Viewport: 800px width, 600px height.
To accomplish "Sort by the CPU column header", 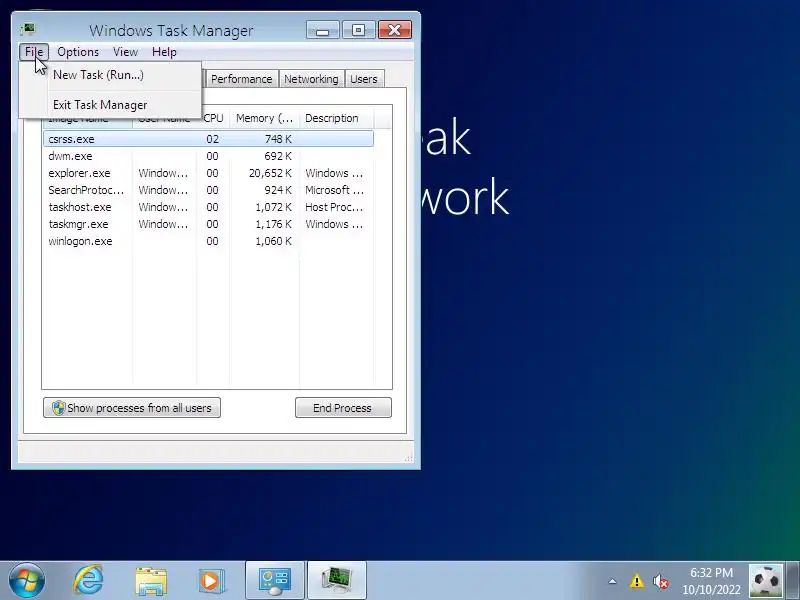I will coord(214,118).
